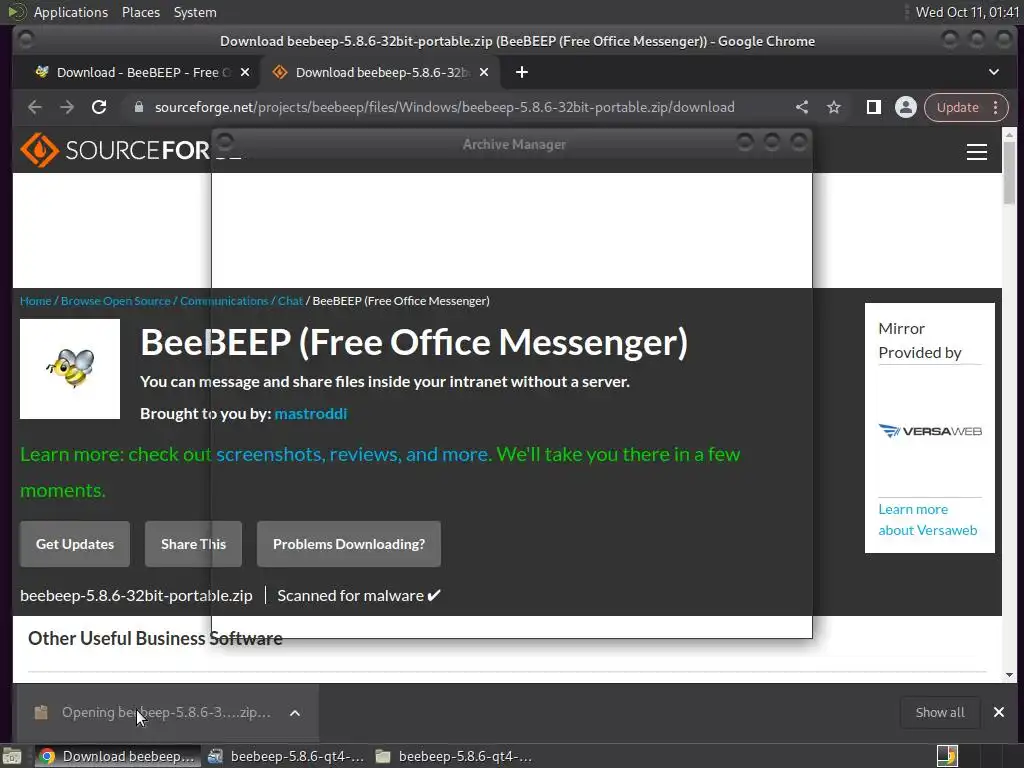Click scrollbar up arrow
1024x768 pixels.
click(x=1010, y=135)
